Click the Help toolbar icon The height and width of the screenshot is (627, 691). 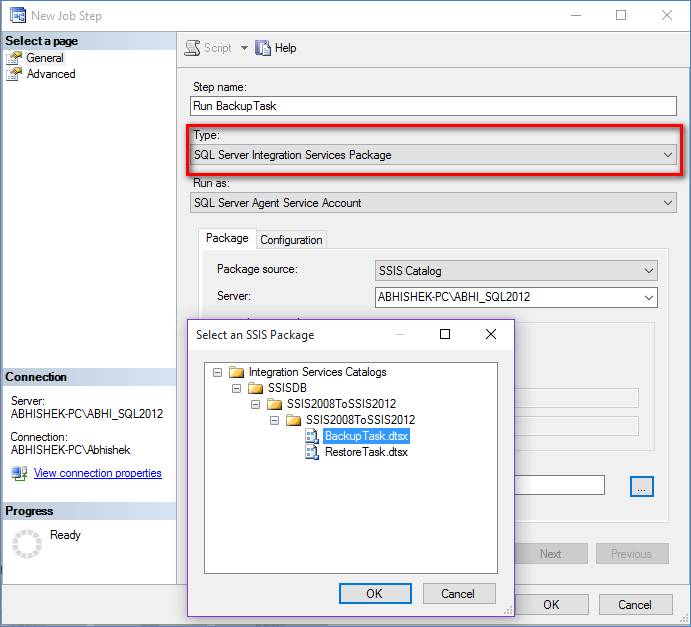(x=263, y=48)
